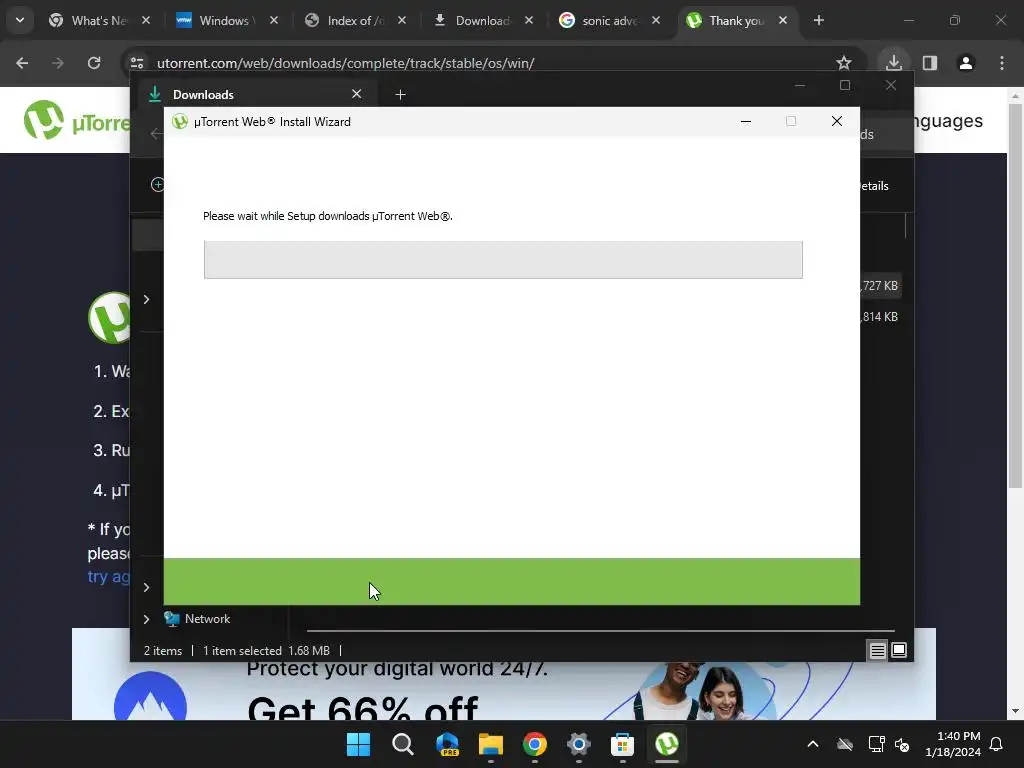Click the File Explorer New plus icon
1024x768 pixels.
tap(157, 185)
